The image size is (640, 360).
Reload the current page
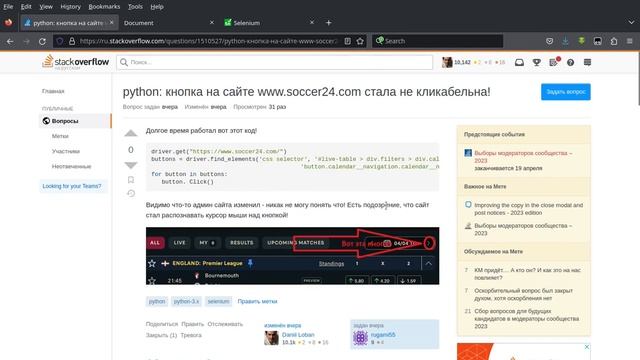[42, 41]
